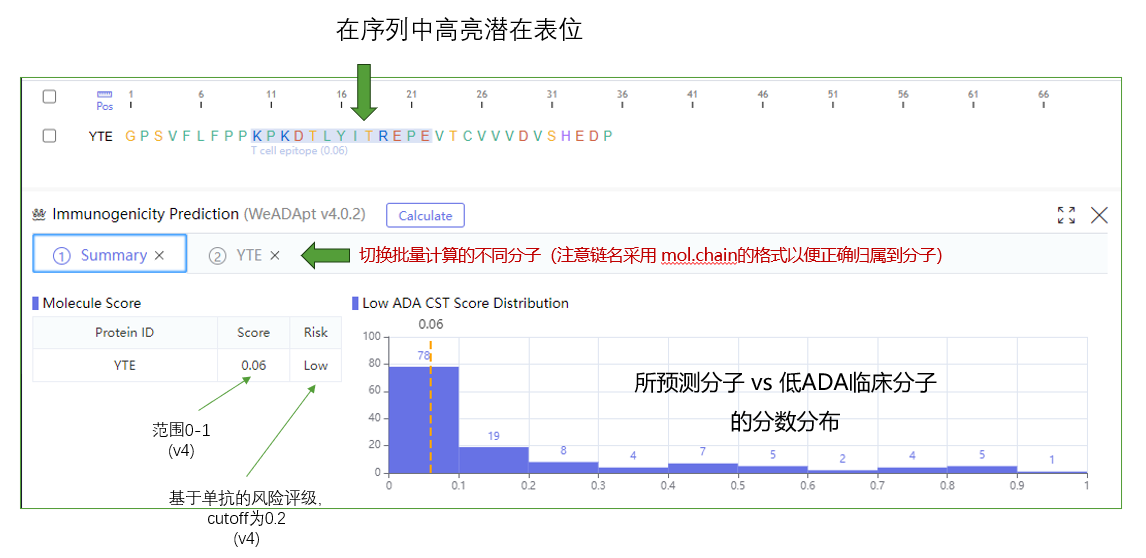Click the T cell epitope (0.06) label
1146x558 pixels.
point(299,151)
